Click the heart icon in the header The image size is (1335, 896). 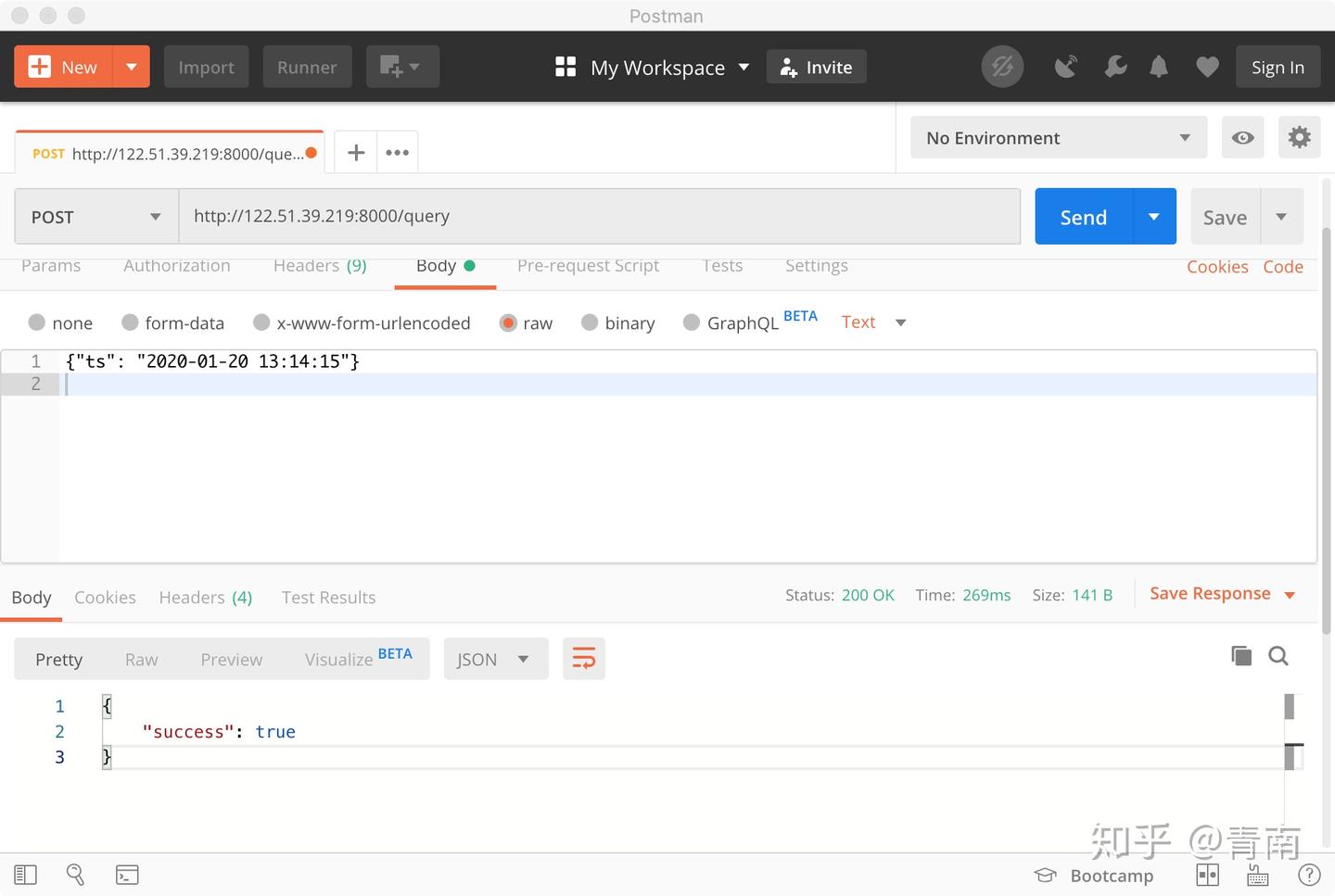1206,66
